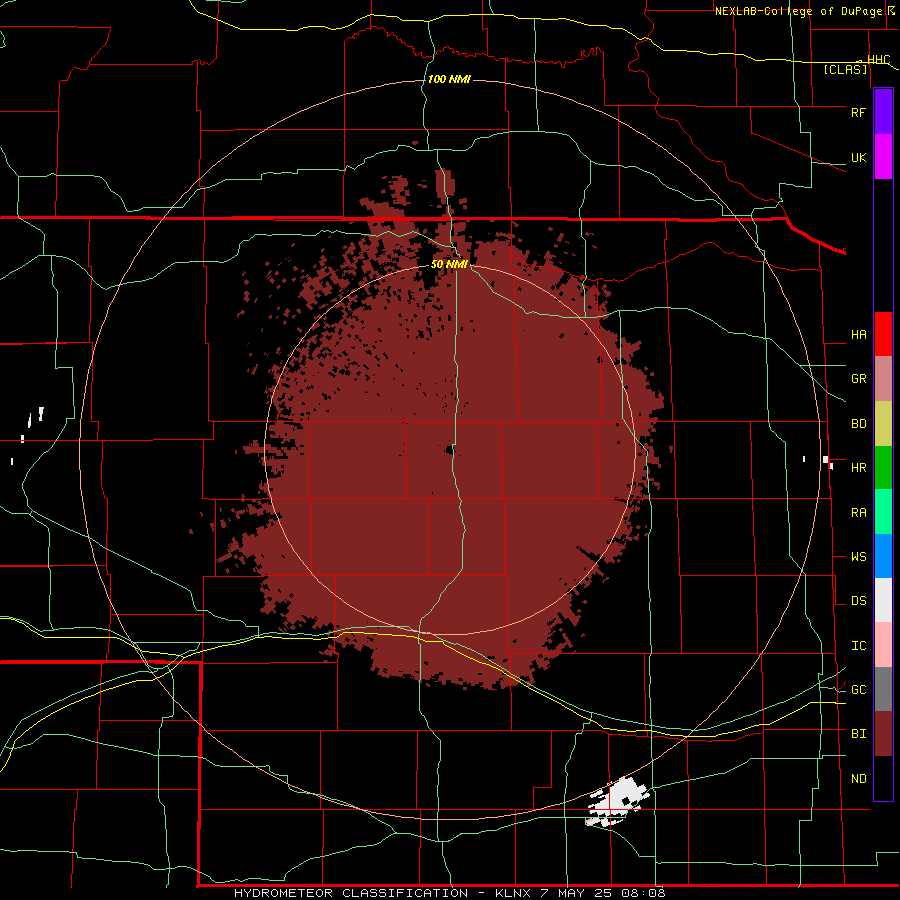Click the HHC product label
Screen dimensions: 900x900
coord(878,60)
